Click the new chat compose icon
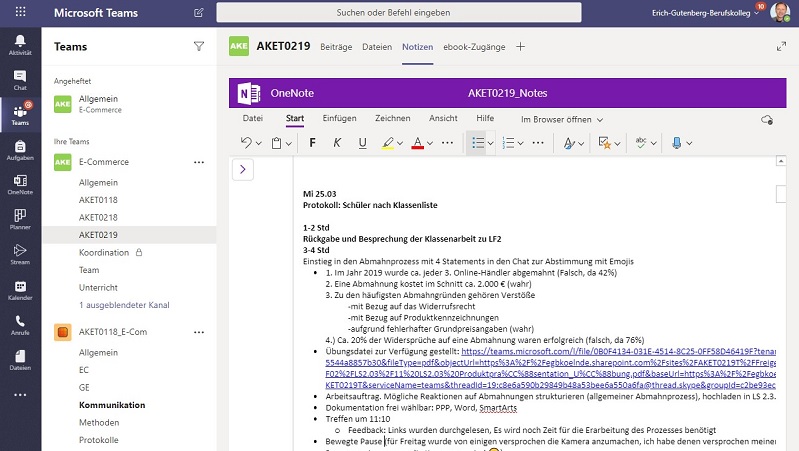Screen dimensions: 799x451 [x=199, y=13]
